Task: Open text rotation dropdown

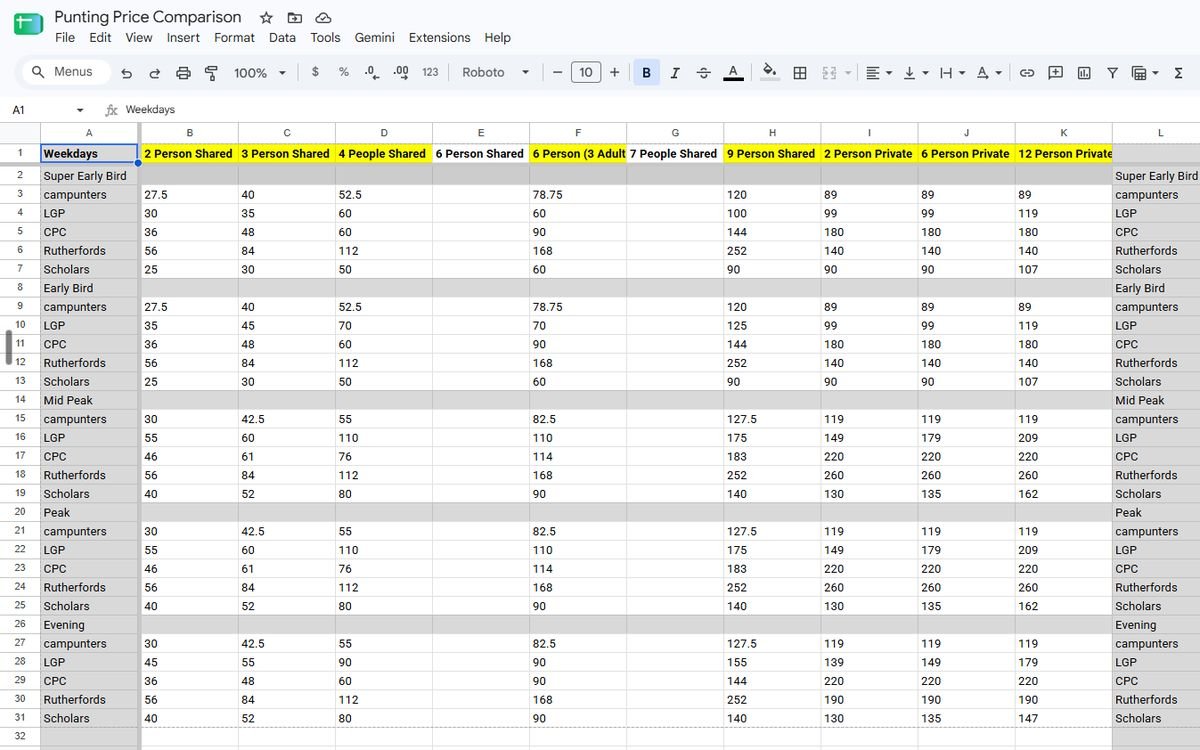Action: click(x=988, y=73)
